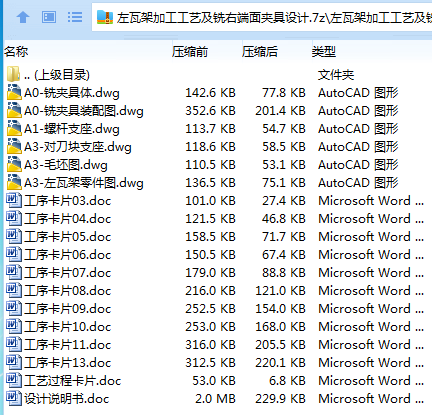Click dwg icon of A3-左瓦架零件图.dwg
432x415 pixels.
[x=14, y=182]
